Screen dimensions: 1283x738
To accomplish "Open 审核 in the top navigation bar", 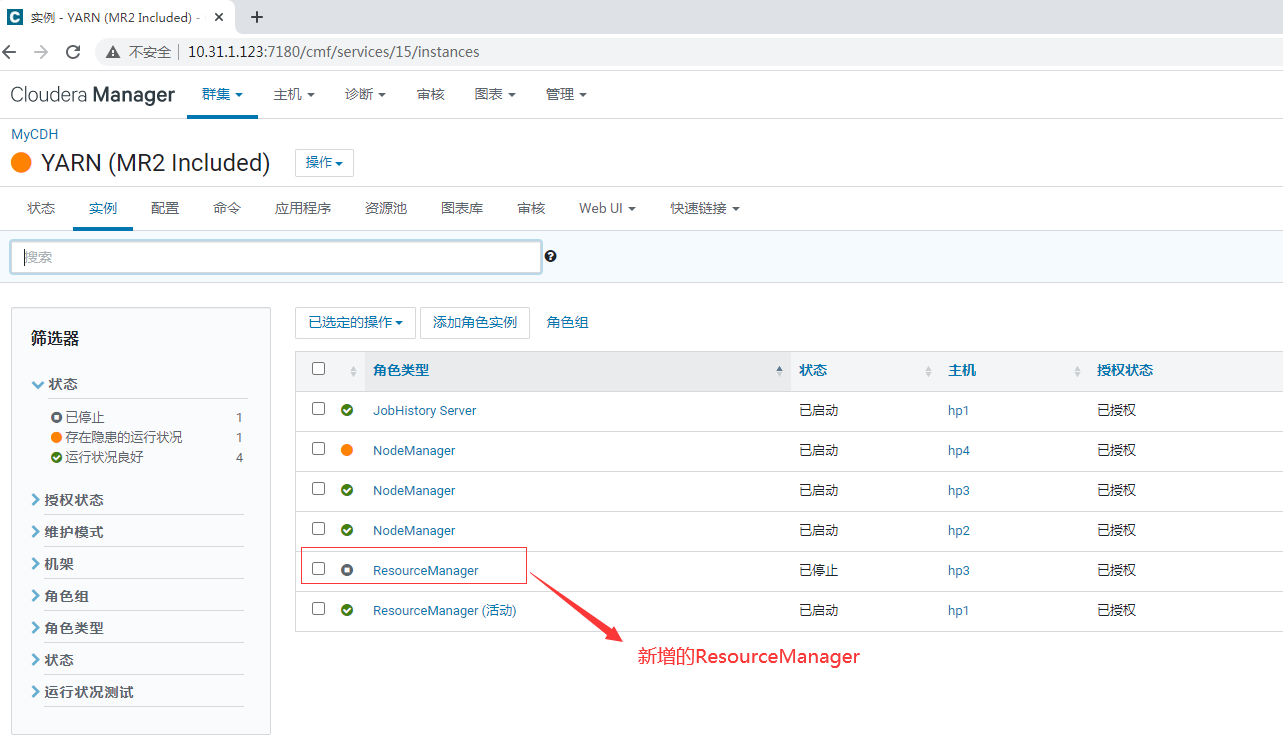I will click(431, 94).
